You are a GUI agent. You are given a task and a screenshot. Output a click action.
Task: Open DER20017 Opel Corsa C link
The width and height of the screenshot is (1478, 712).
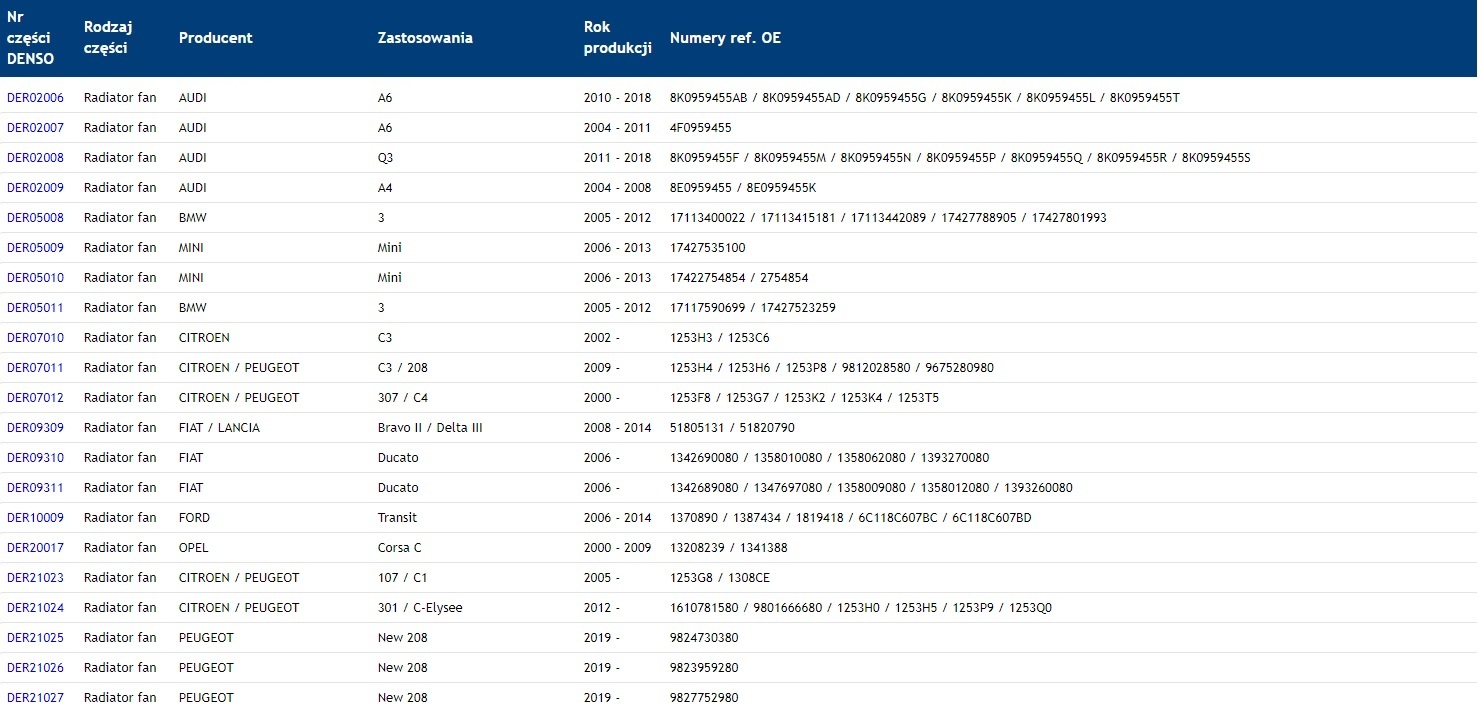[35, 548]
